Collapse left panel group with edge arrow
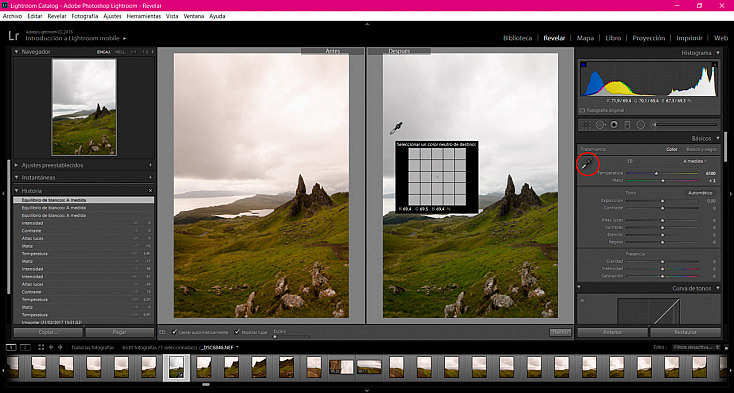The height and width of the screenshot is (393, 734). point(3,193)
